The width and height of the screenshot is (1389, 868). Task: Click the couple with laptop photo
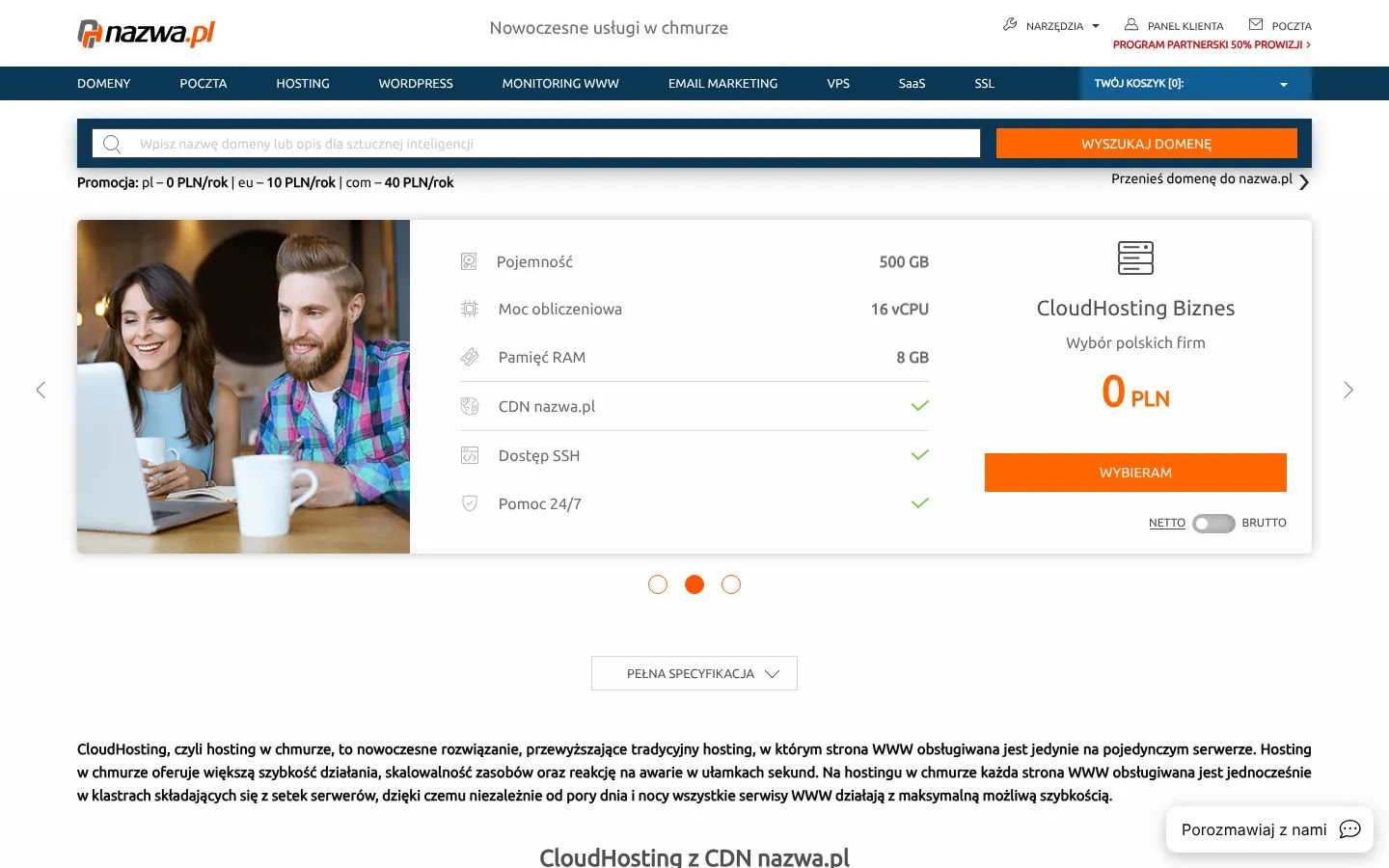pyautogui.click(x=243, y=387)
